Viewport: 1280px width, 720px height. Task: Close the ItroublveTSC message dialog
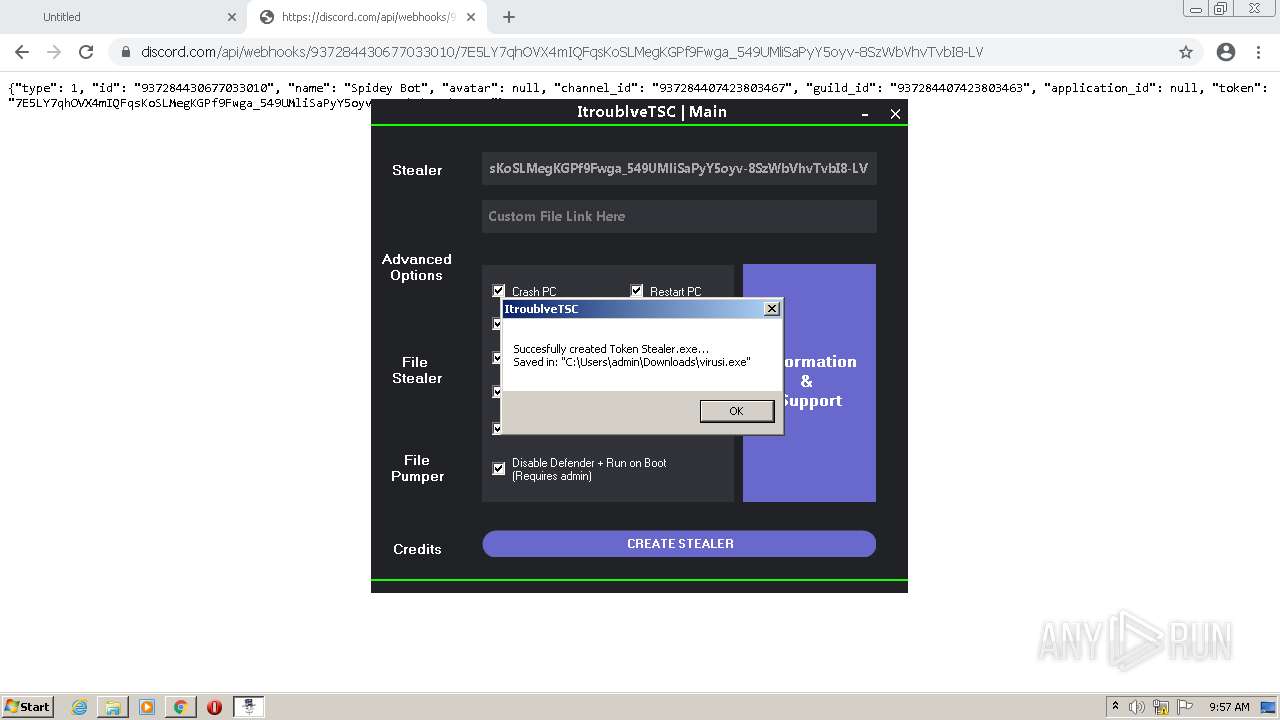(771, 309)
